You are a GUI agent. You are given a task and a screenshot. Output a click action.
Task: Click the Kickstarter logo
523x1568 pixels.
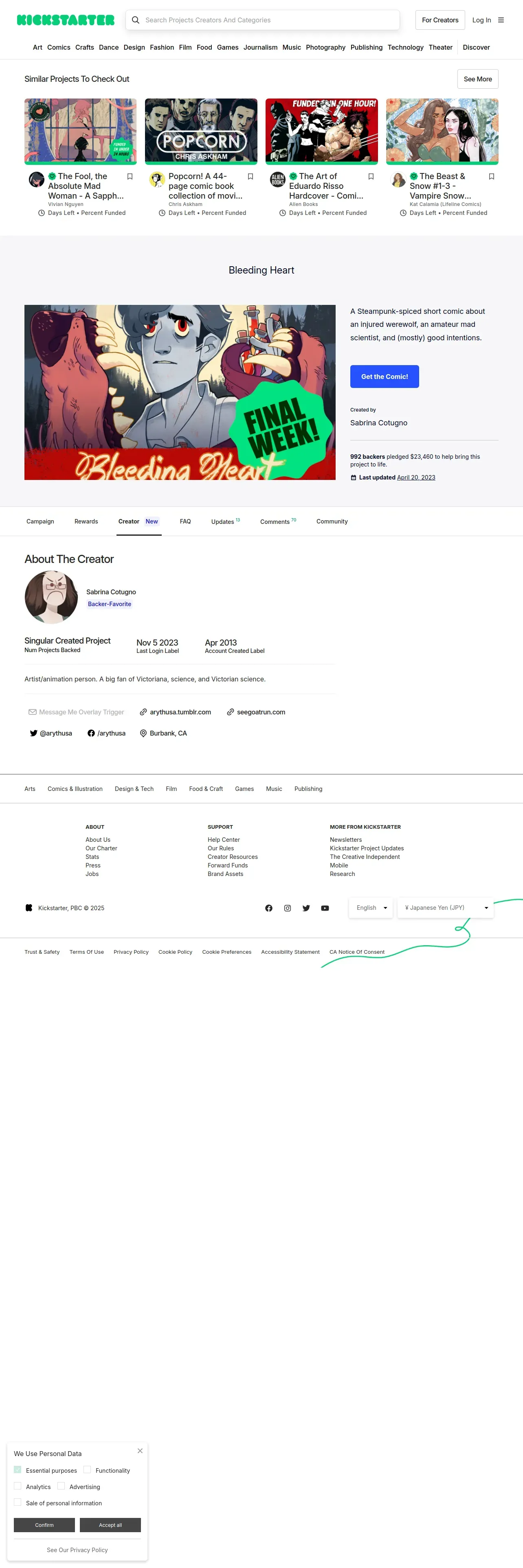[x=66, y=20]
